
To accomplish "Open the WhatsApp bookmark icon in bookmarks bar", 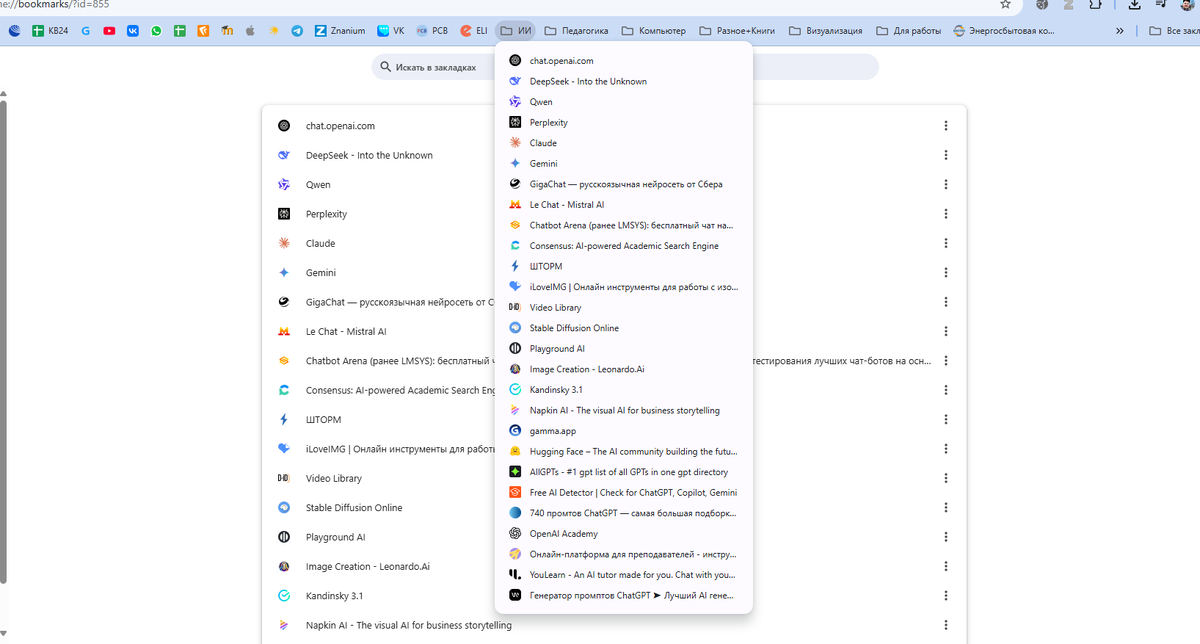I will 157,31.
